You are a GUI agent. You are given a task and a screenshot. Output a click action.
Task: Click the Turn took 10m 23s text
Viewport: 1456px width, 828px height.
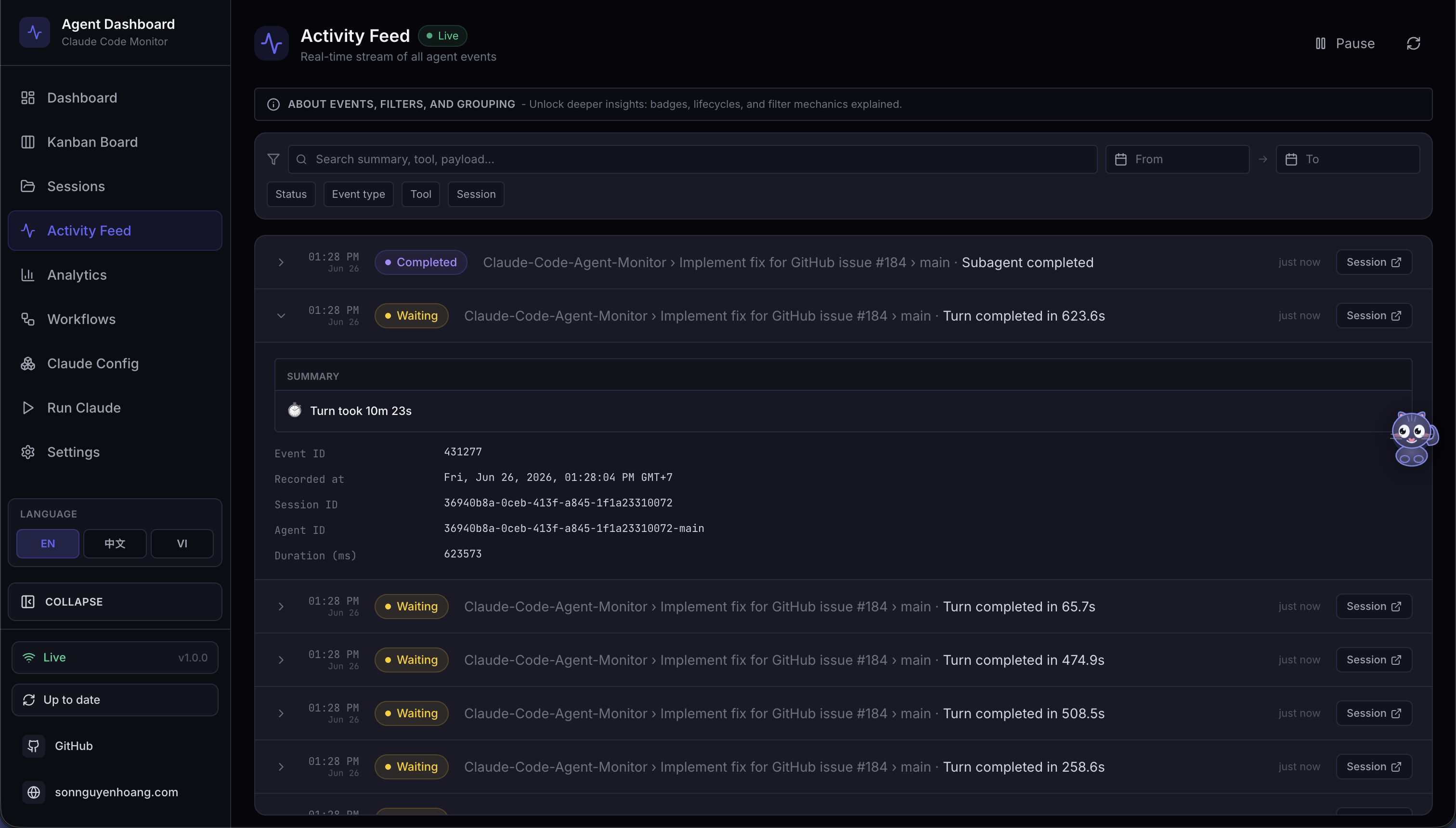coord(361,411)
